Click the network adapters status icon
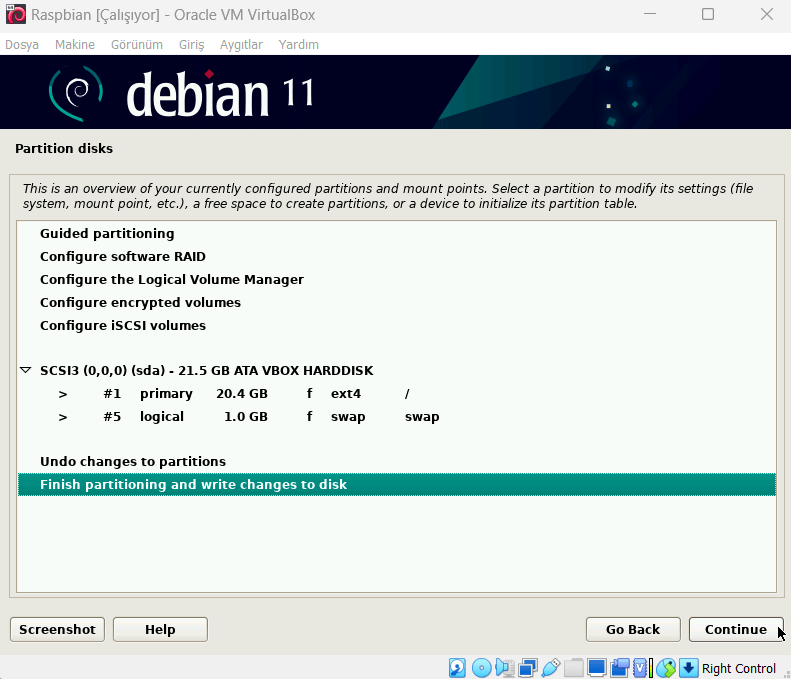Viewport: 791px width, 679px height. pyautogui.click(x=527, y=668)
